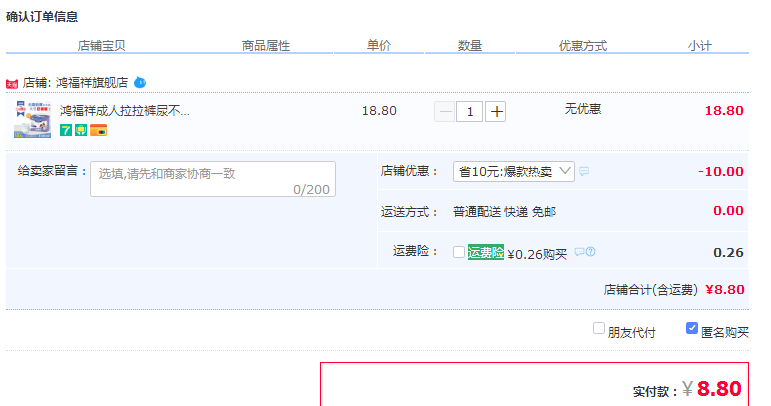This screenshot has height=406, width=771.
Task: Click the 店铺宝贝 column header
Action: [101, 46]
